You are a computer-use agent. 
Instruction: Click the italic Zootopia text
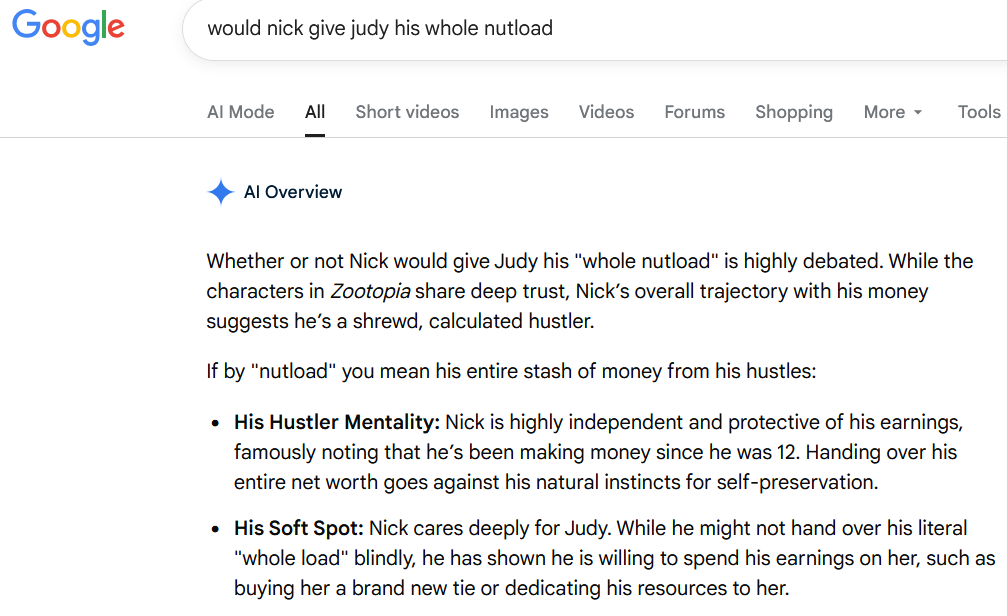click(x=370, y=291)
